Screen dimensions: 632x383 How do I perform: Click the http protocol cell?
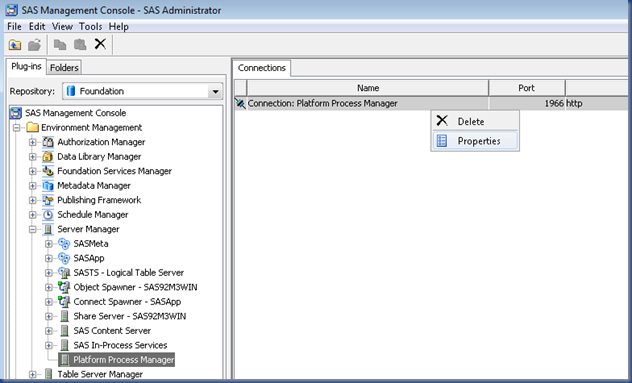tap(574, 104)
